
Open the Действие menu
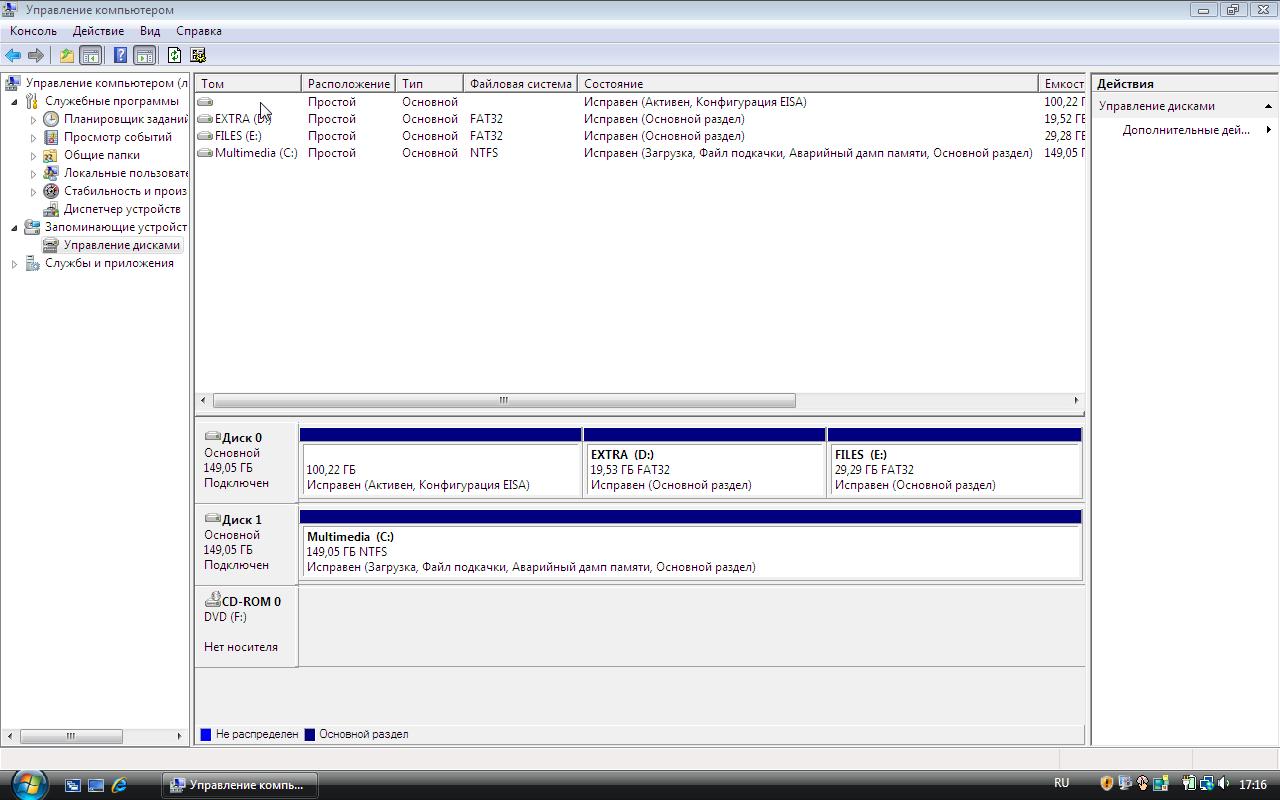pyautogui.click(x=98, y=31)
